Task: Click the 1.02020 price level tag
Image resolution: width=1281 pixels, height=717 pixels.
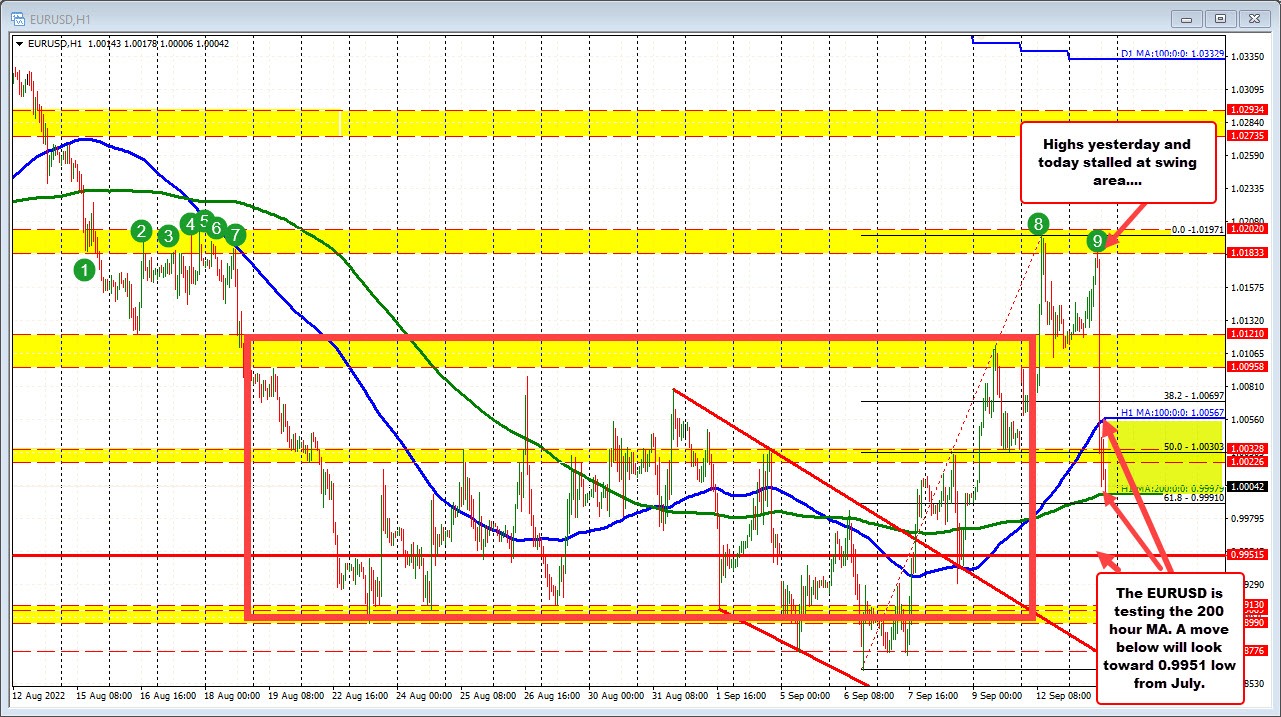Action: click(1246, 228)
